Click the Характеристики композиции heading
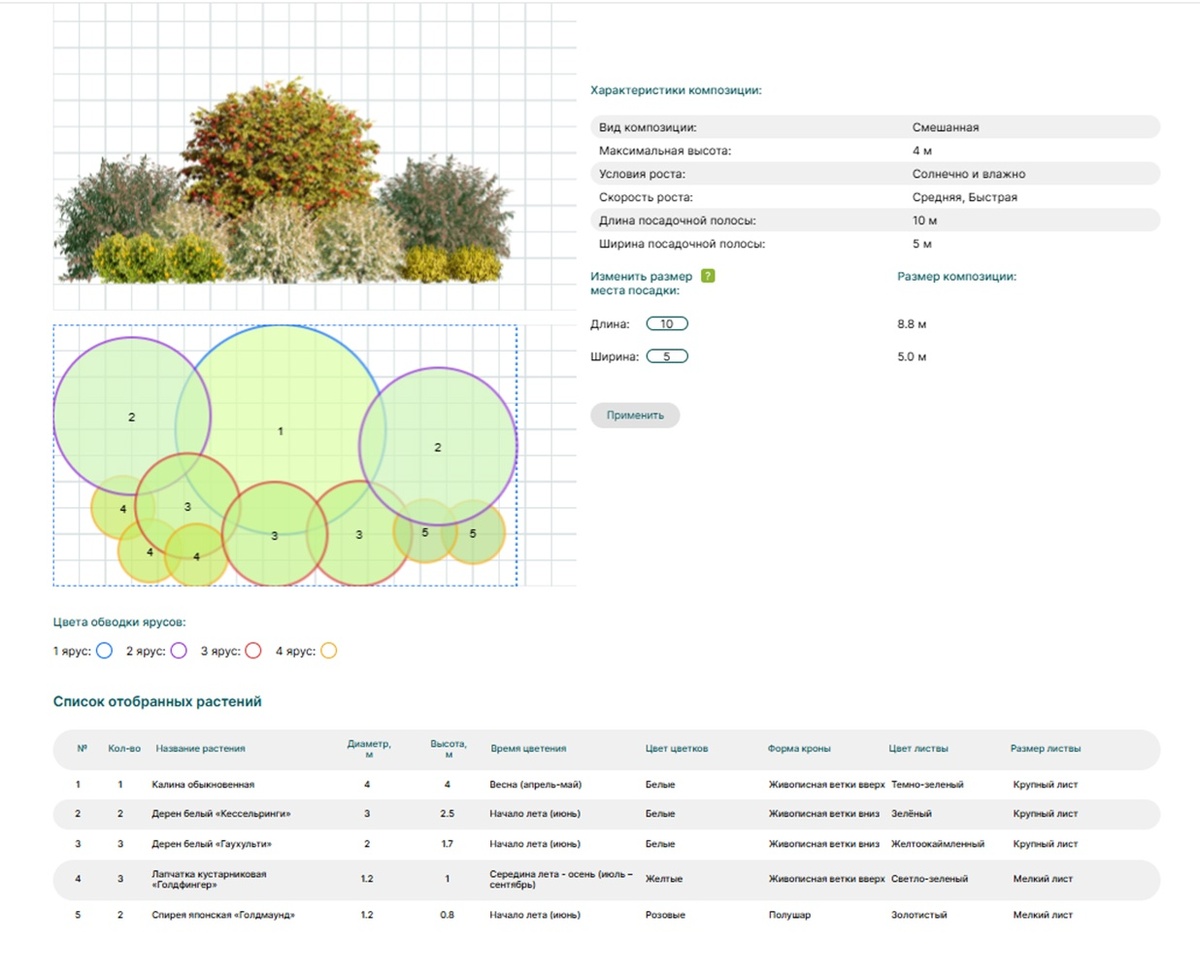This screenshot has width=1200, height=976. point(676,90)
